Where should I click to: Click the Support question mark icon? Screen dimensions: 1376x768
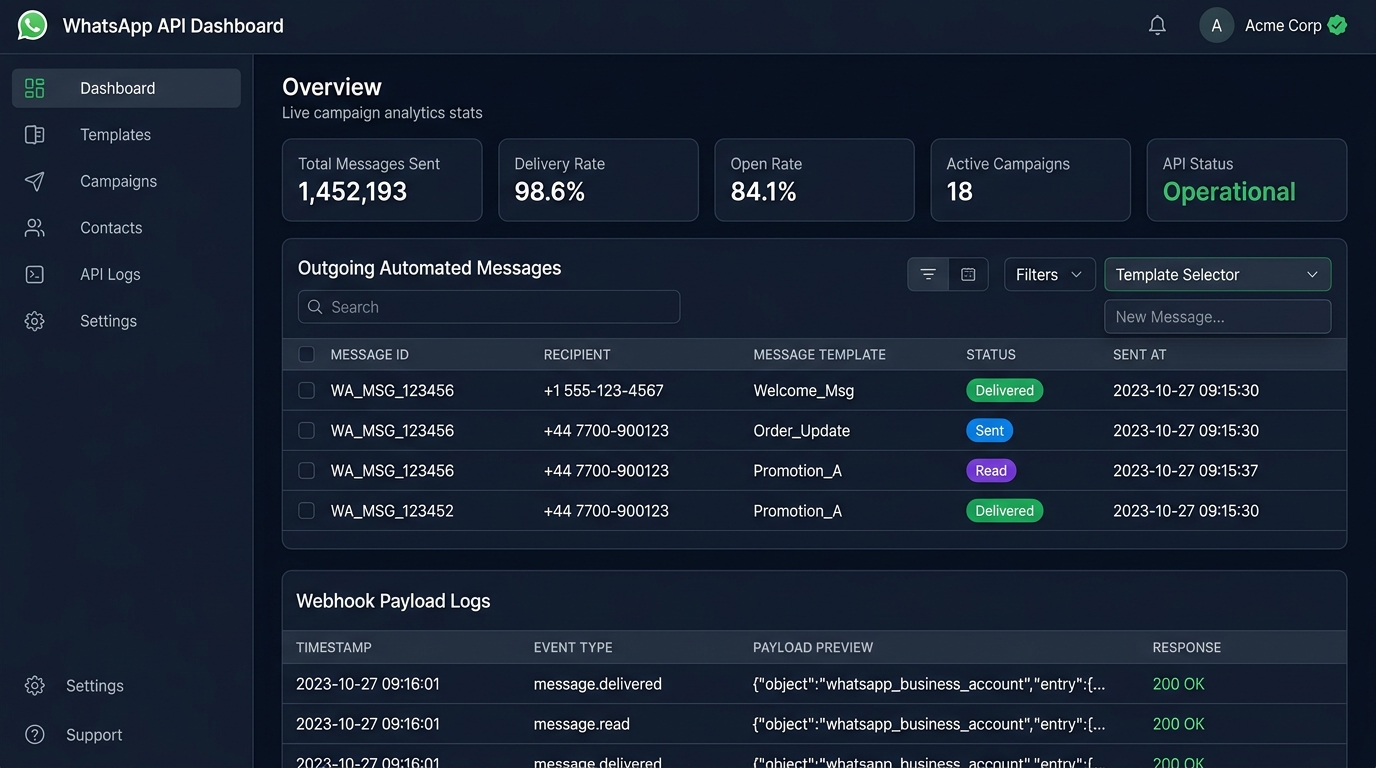[x=35, y=735]
